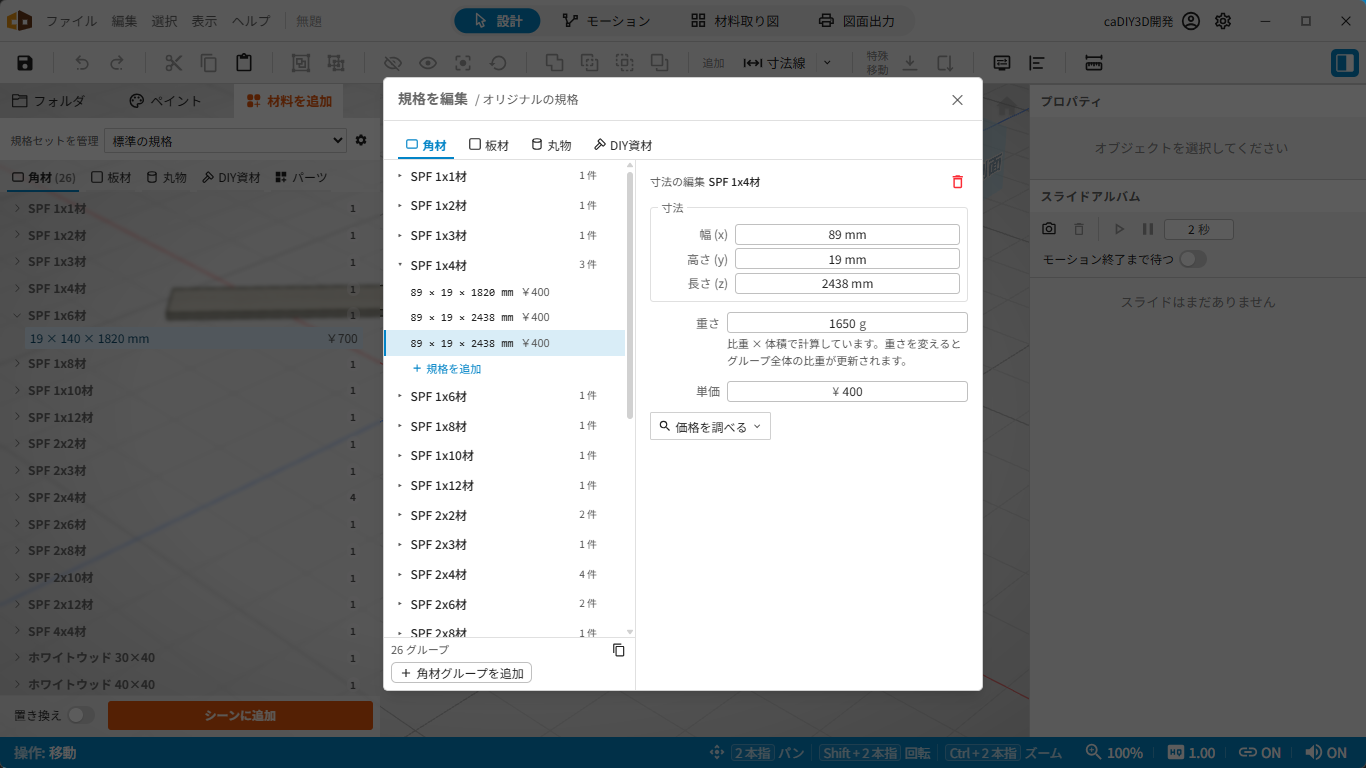Click the シーンに追加 button
Image resolution: width=1366 pixels, height=768 pixels.
240,715
